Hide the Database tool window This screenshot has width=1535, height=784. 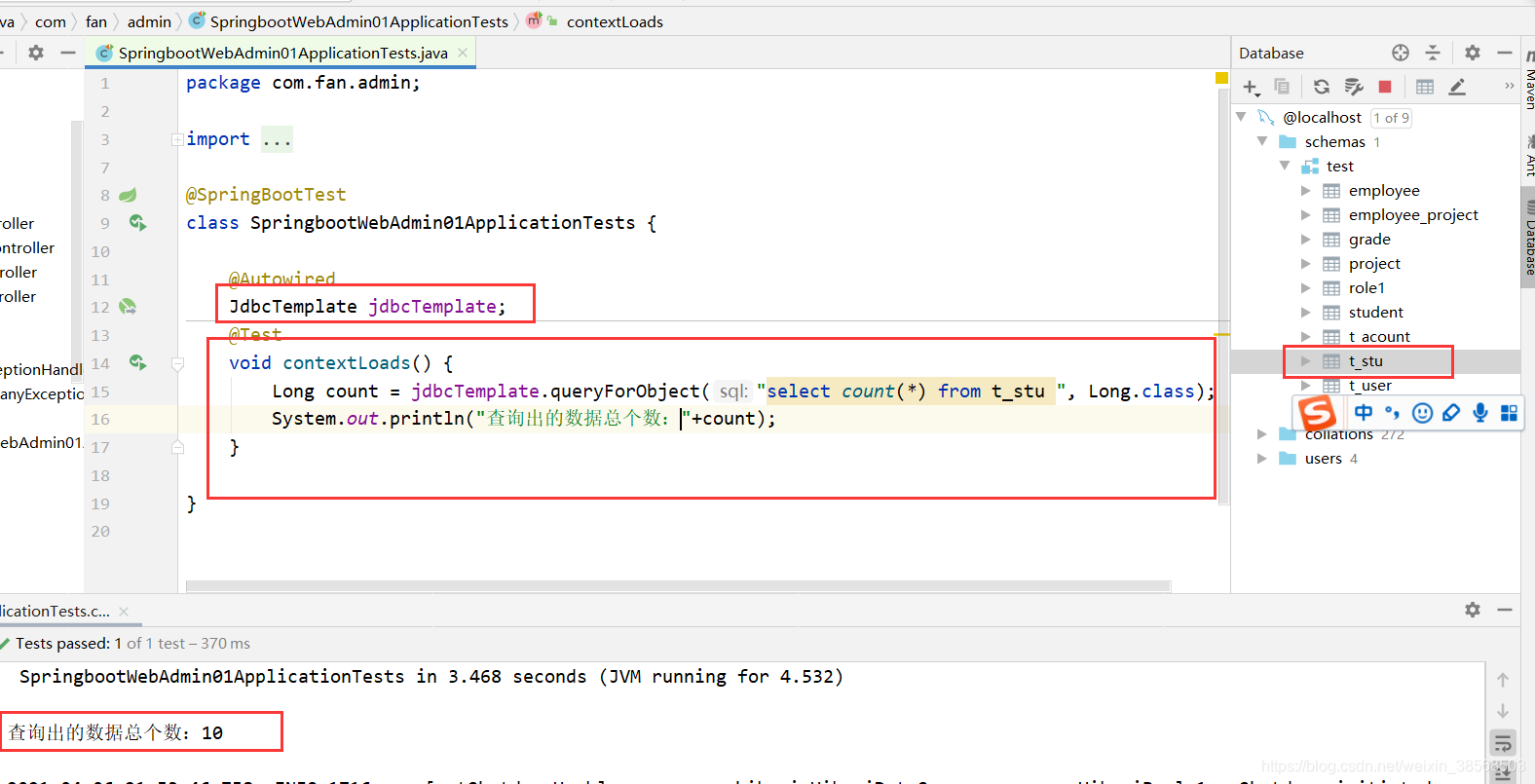1505,53
